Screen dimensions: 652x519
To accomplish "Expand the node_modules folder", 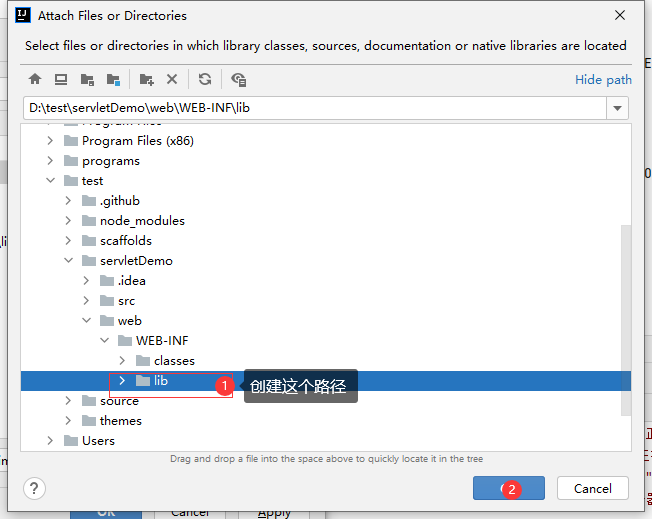I will coord(68,220).
